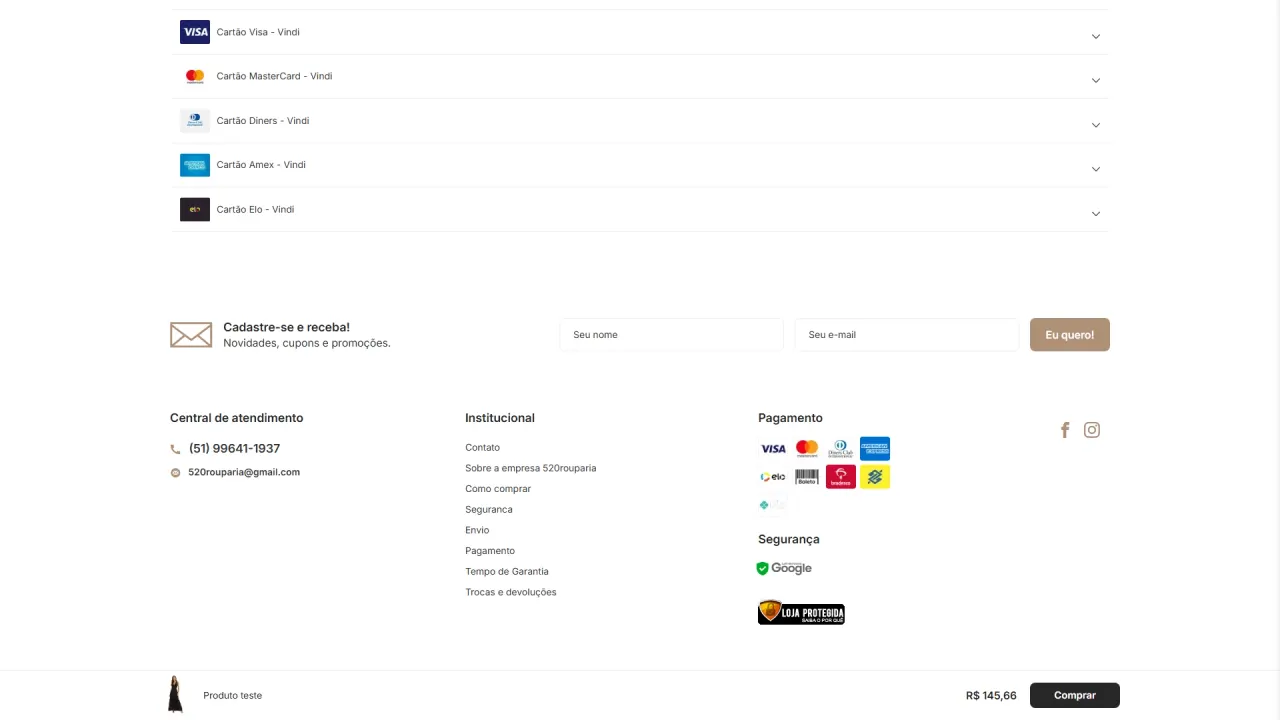Screen dimensions: 1280x720
Task: Click the Elo logo beside Cartão Elo - Vindi
Action: [195, 209]
